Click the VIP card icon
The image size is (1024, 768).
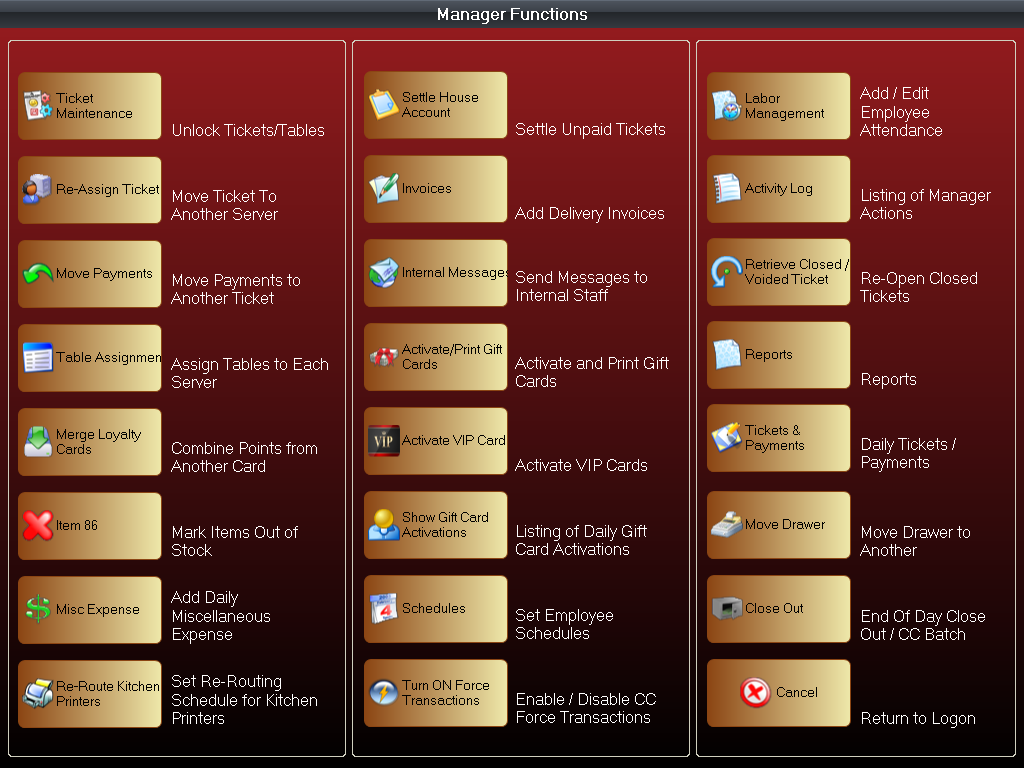point(383,441)
